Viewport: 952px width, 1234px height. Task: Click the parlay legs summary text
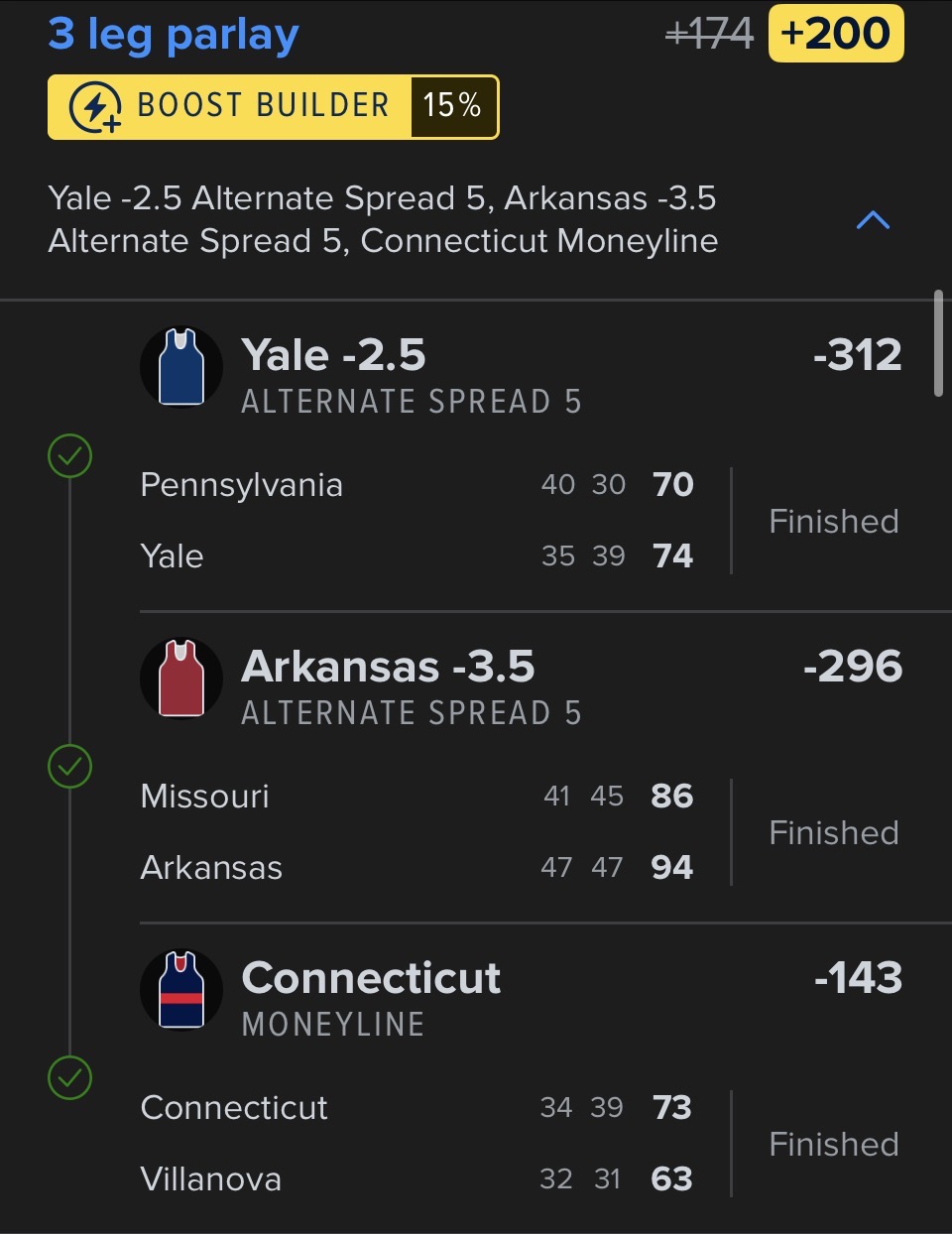383,219
